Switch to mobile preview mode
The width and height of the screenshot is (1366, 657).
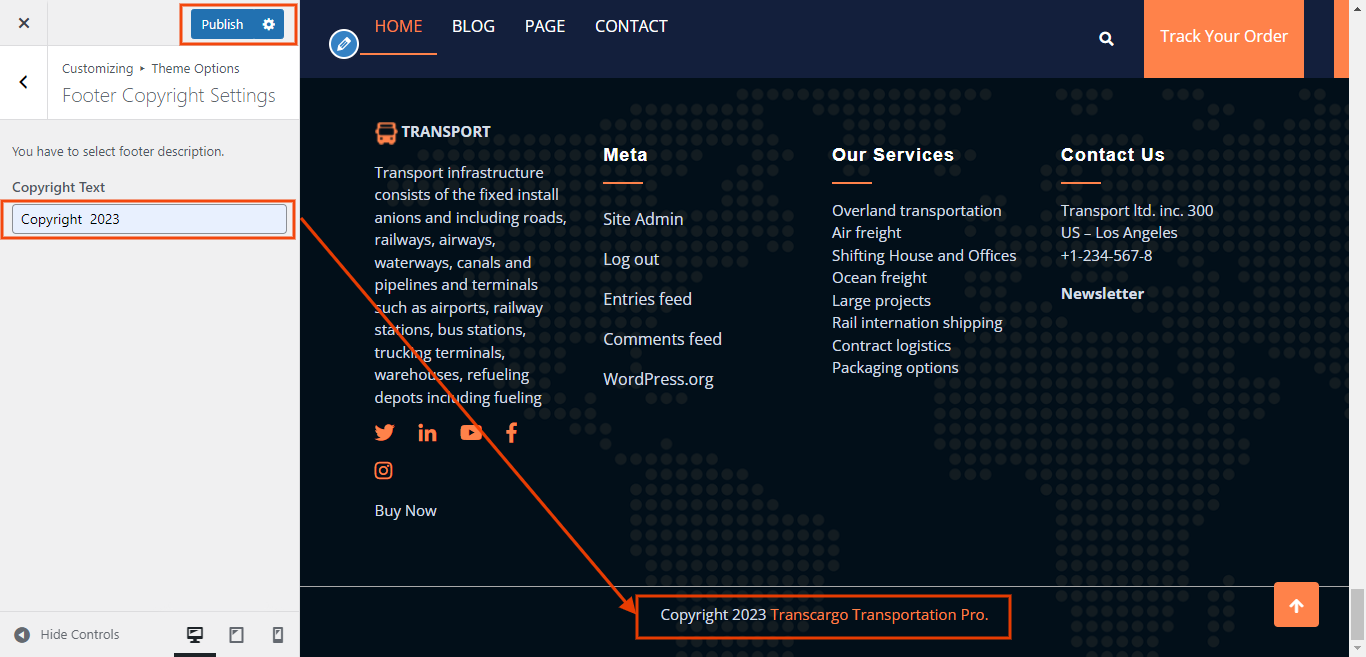click(278, 635)
